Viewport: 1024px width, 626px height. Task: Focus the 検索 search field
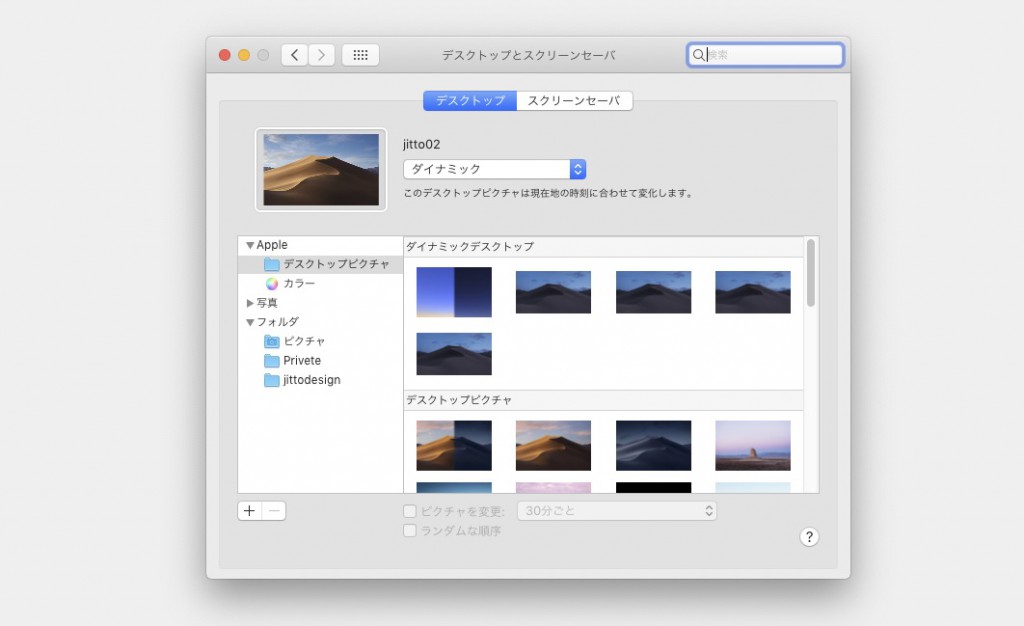(x=765, y=55)
